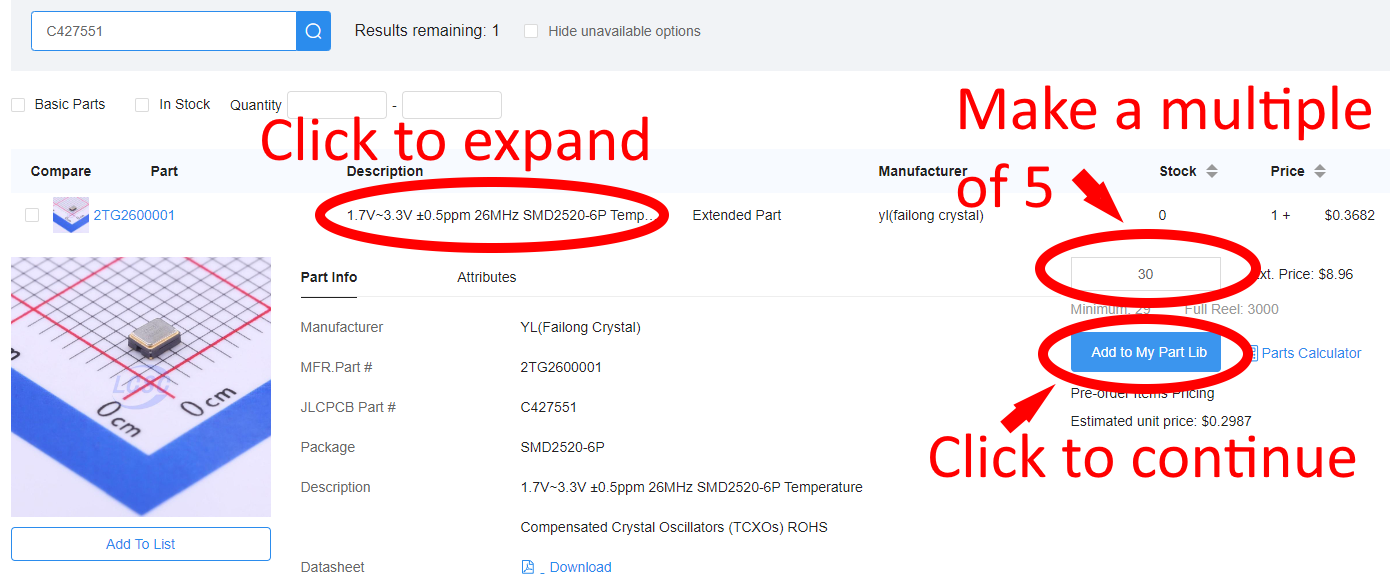Tick the Compare checkbox for 2TG2600001
Screen dimensions: 1390x574
point(32,215)
